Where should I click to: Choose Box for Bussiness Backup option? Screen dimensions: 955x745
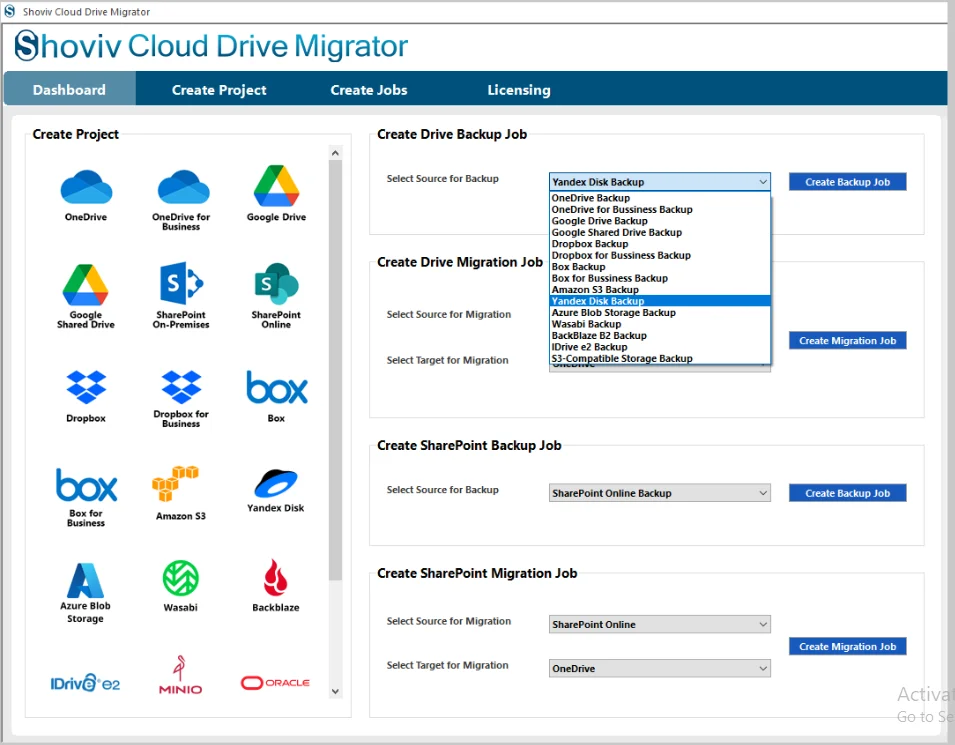(x=660, y=278)
